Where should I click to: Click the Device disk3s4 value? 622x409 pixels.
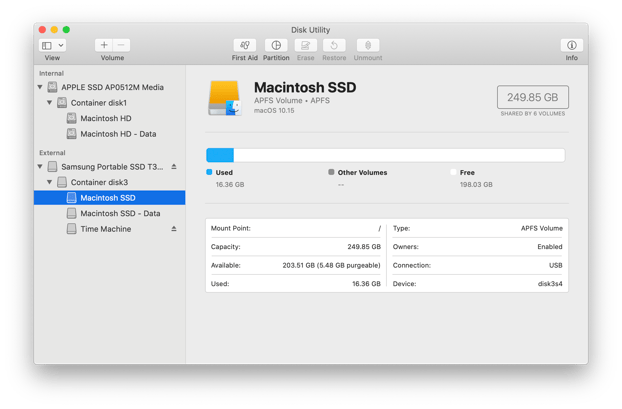[x=550, y=284]
